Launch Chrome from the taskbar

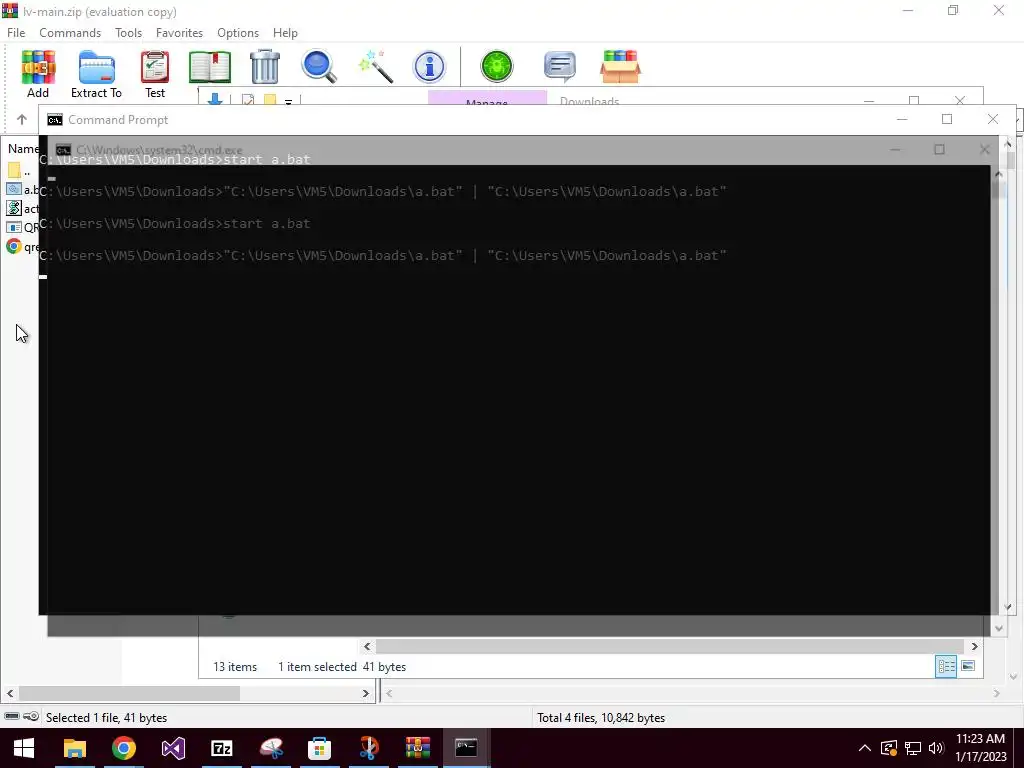[123, 748]
